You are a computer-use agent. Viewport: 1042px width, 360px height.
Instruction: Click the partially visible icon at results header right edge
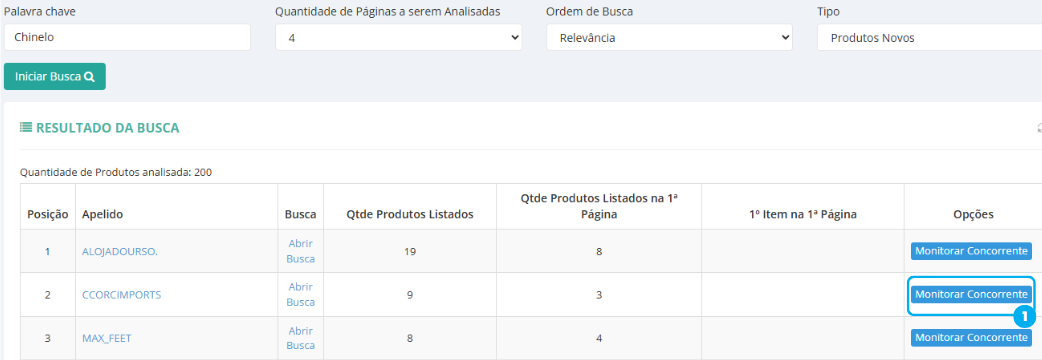pyautogui.click(x=1039, y=128)
